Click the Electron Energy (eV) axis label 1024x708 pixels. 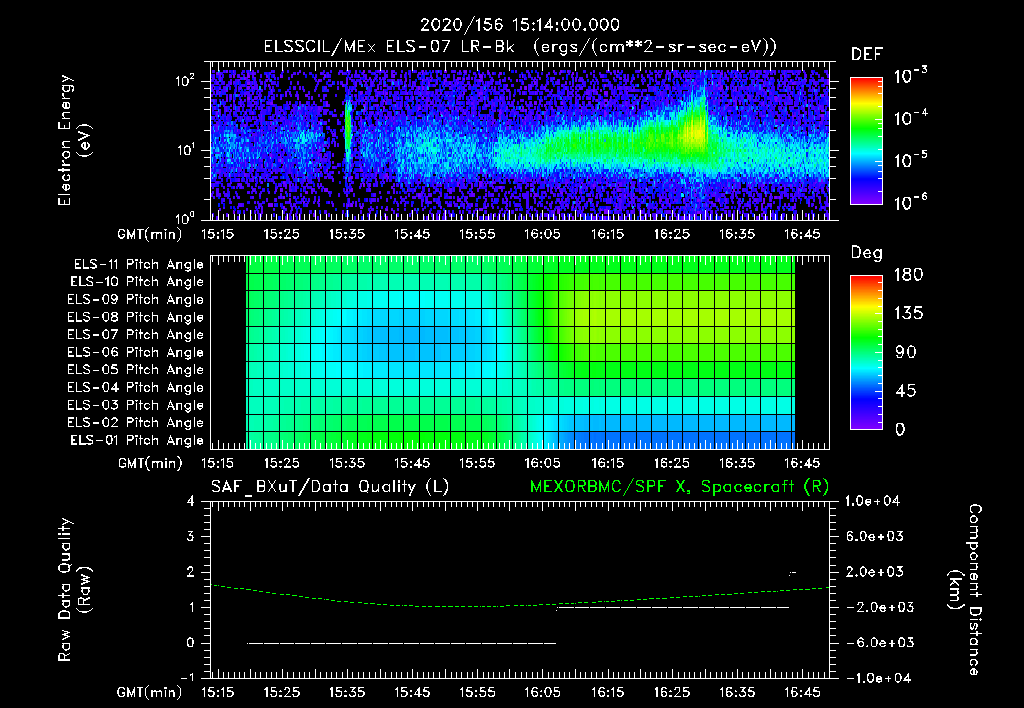click(74, 140)
